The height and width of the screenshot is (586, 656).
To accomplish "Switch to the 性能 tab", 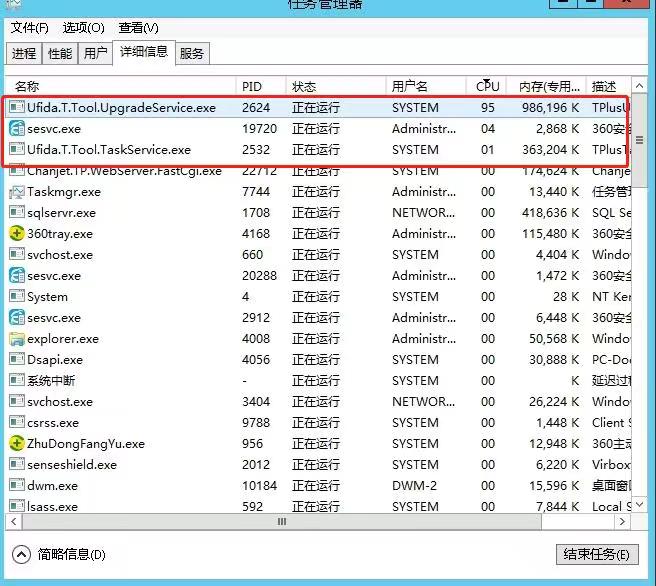I will pyautogui.click(x=60, y=54).
